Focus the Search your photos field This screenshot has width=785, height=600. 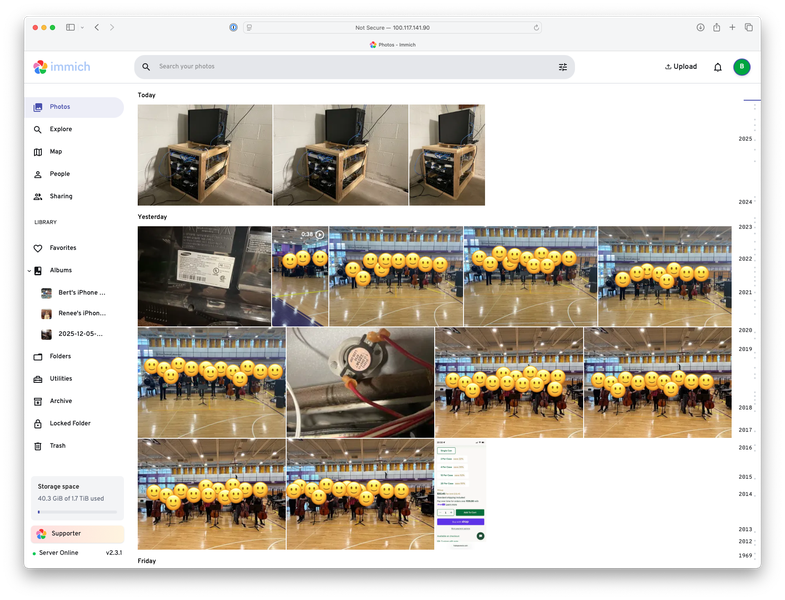click(x=354, y=67)
